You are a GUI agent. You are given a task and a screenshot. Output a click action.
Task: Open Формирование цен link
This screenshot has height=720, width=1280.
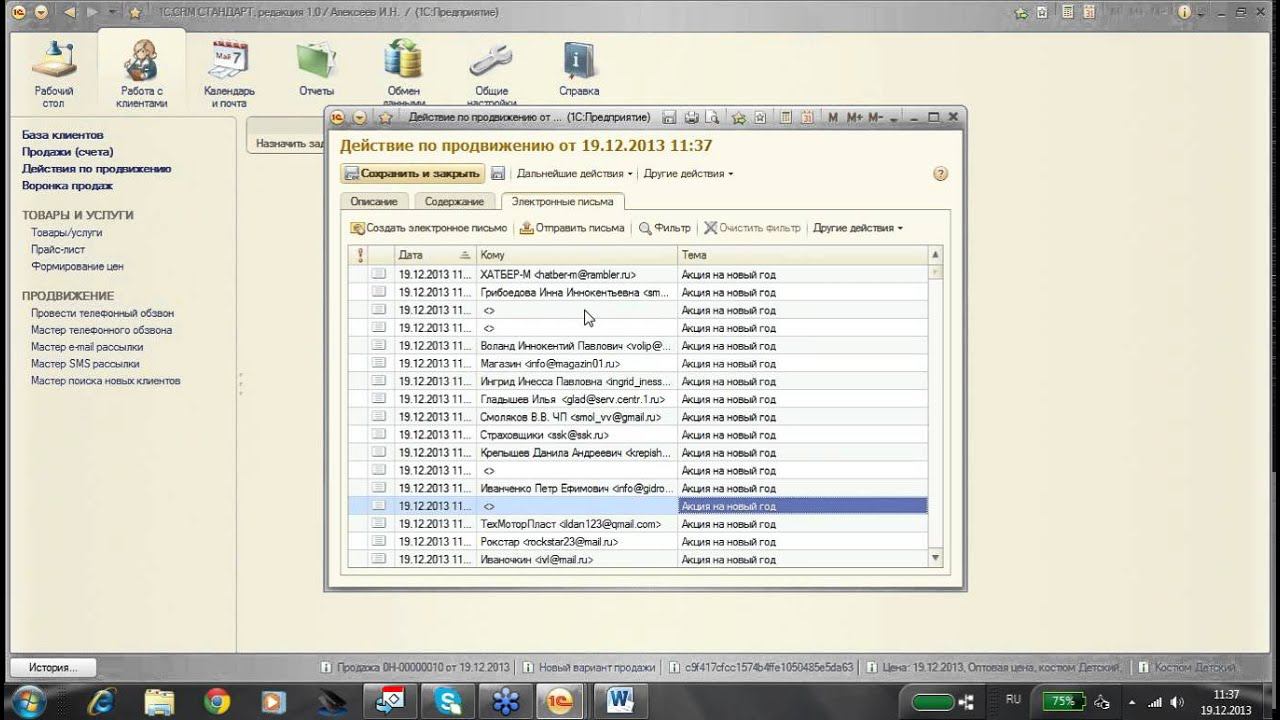coord(77,267)
